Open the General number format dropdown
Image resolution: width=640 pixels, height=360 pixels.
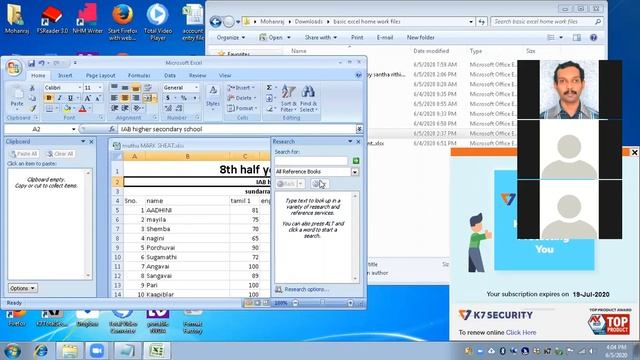pyautogui.click(x=196, y=88)
